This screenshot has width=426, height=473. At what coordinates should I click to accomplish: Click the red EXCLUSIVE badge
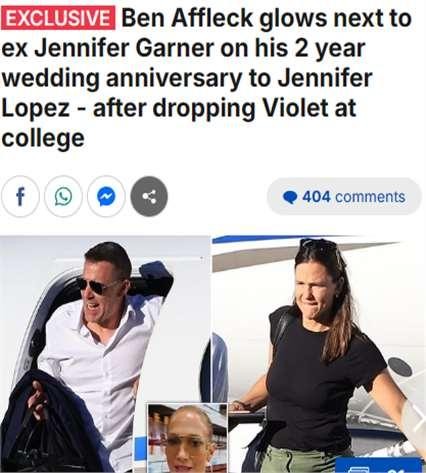[x=58, y=18]
